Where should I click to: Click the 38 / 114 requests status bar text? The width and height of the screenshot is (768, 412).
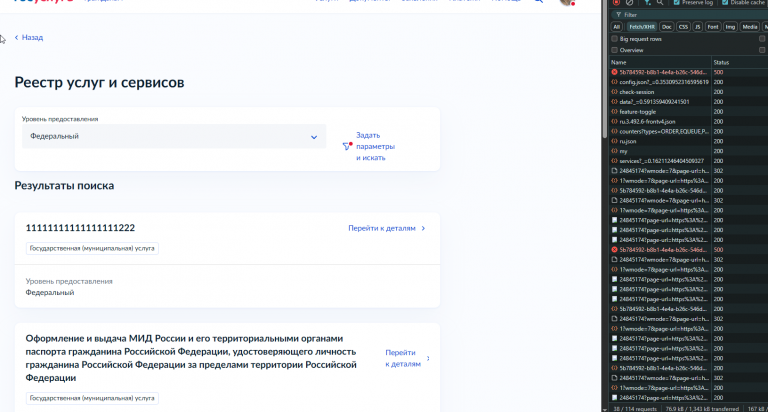(x=635, y=409)
